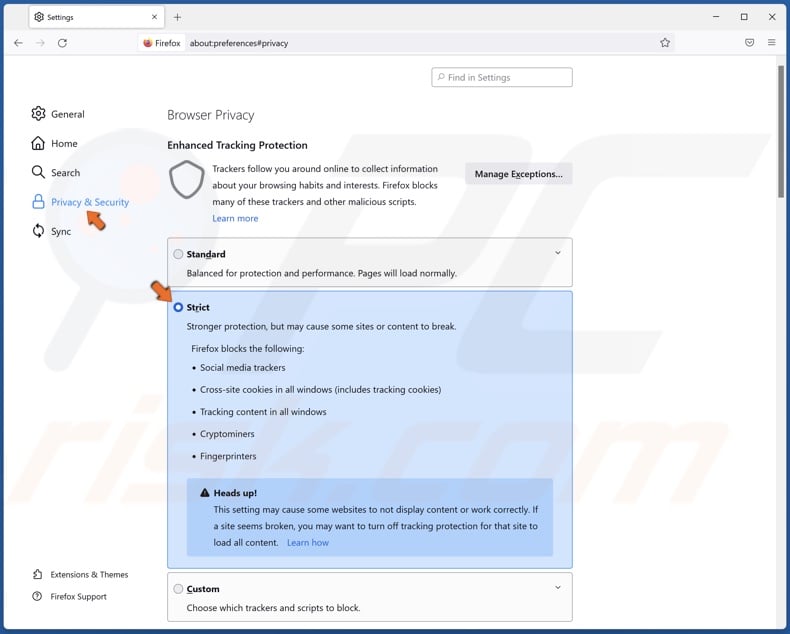Expand the Standard protection details chevron
The width and height of the screenshot is (790, 634).
pyautogui.click(x=558, y=252)
